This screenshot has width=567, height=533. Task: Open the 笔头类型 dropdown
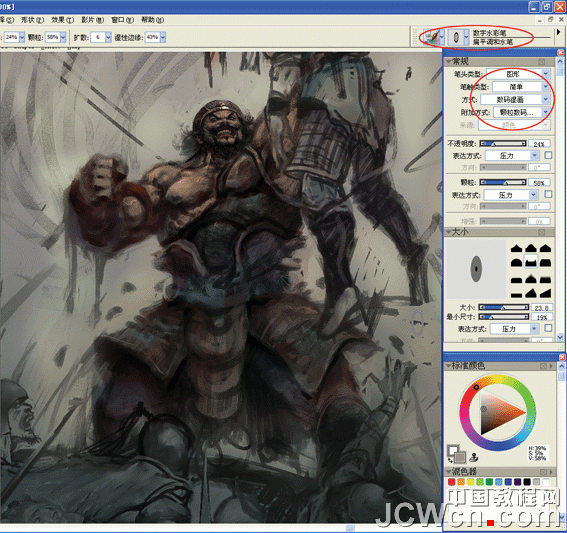[x=518, y=74]
